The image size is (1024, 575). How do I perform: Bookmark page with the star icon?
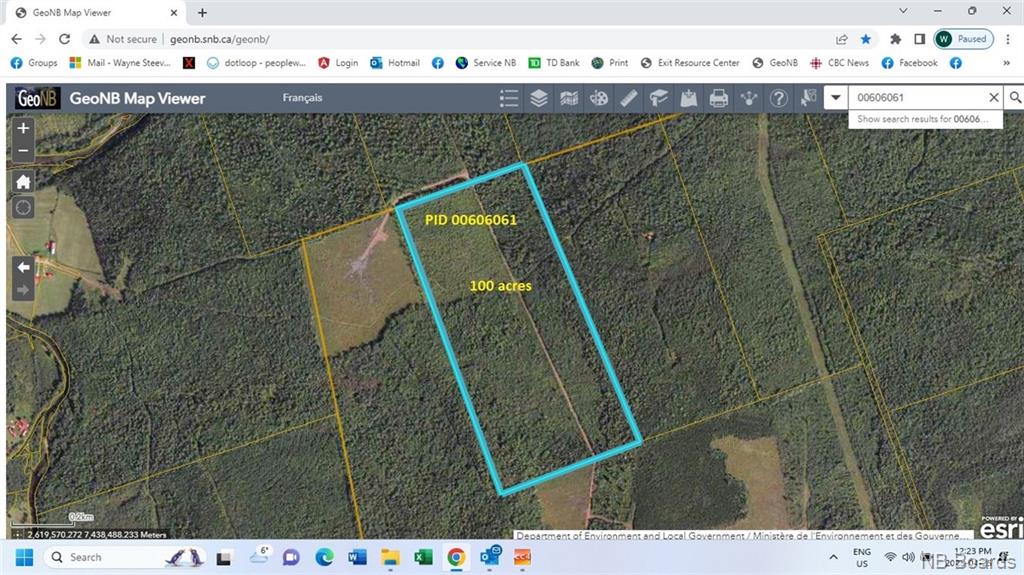click(865, 39)
